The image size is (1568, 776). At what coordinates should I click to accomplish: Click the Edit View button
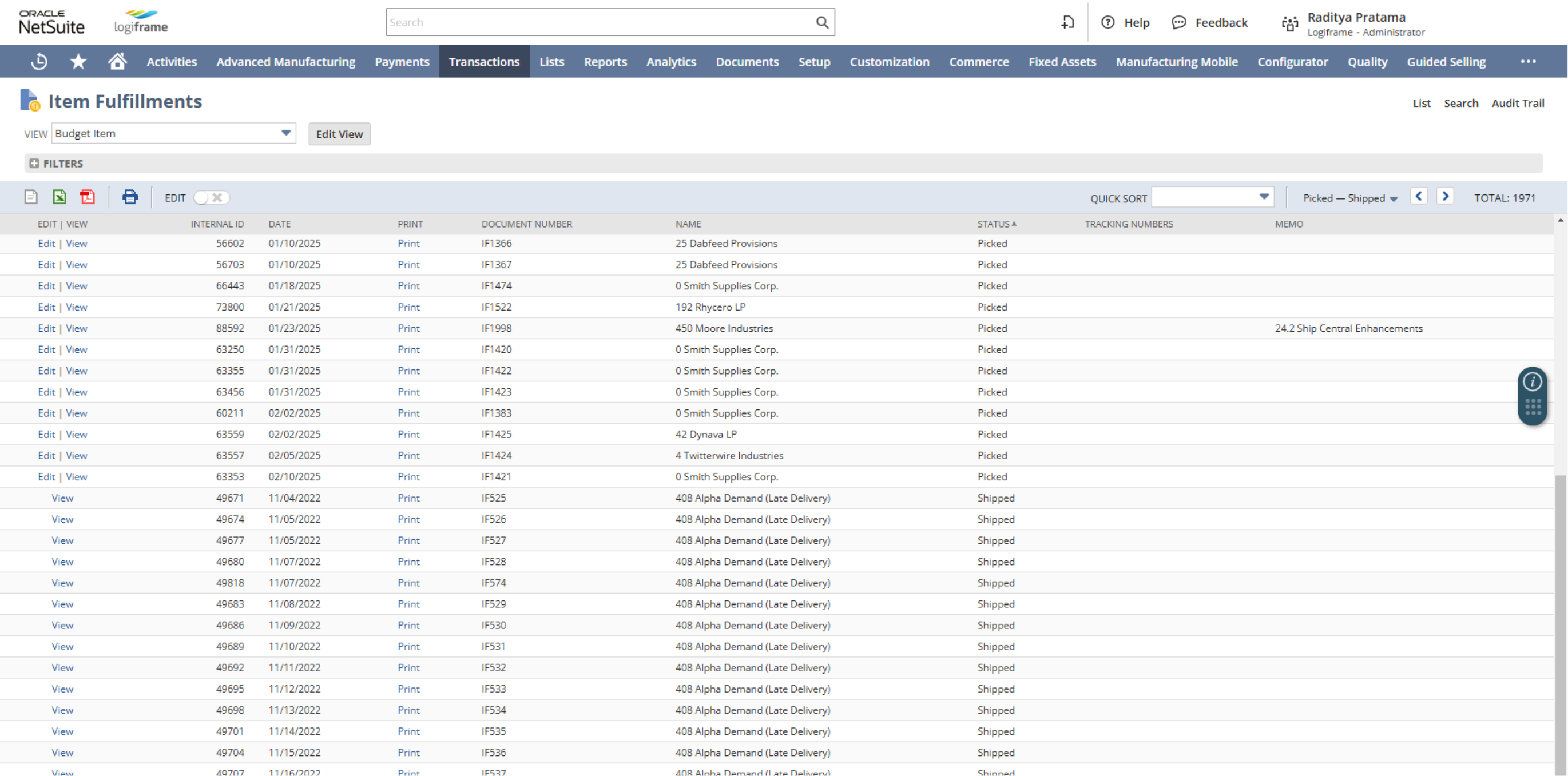tap(338, 133)
